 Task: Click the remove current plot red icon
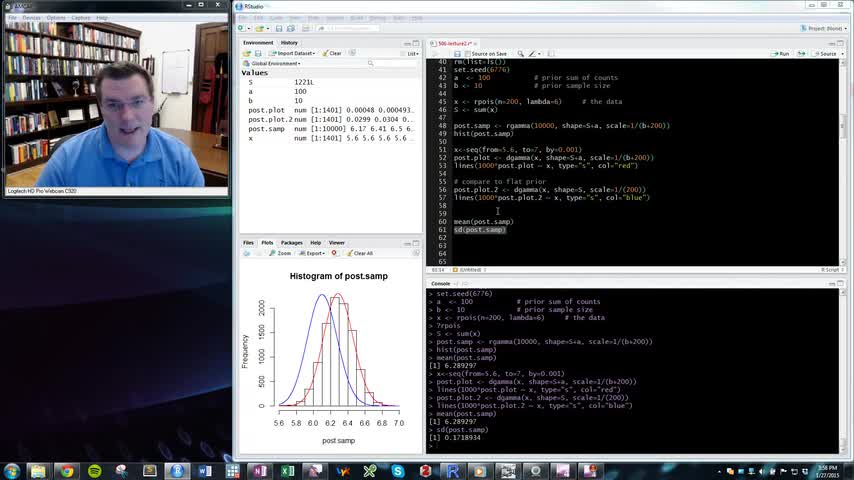tap(334, 253)
